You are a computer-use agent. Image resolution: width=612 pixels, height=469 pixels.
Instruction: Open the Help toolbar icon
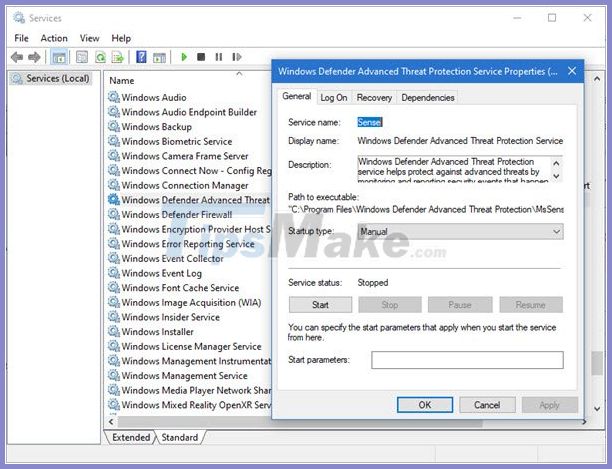(x=141, y=57)
